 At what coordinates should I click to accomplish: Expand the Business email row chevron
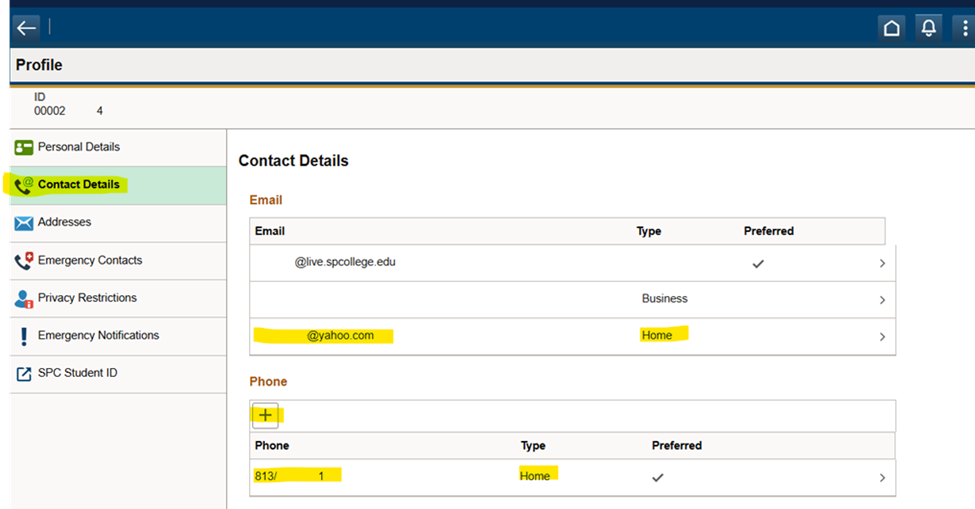pos(882,300)
